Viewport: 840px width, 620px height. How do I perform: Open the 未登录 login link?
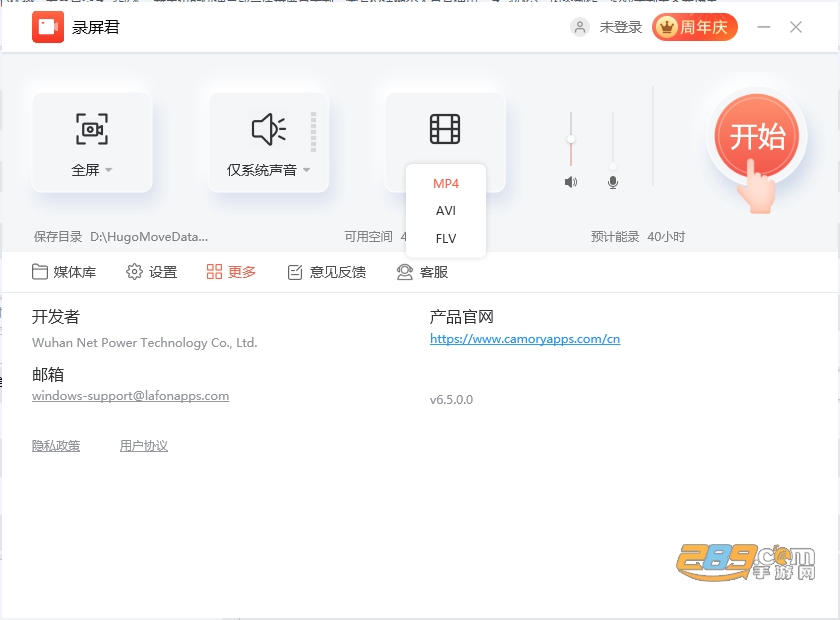pos(620,27)
